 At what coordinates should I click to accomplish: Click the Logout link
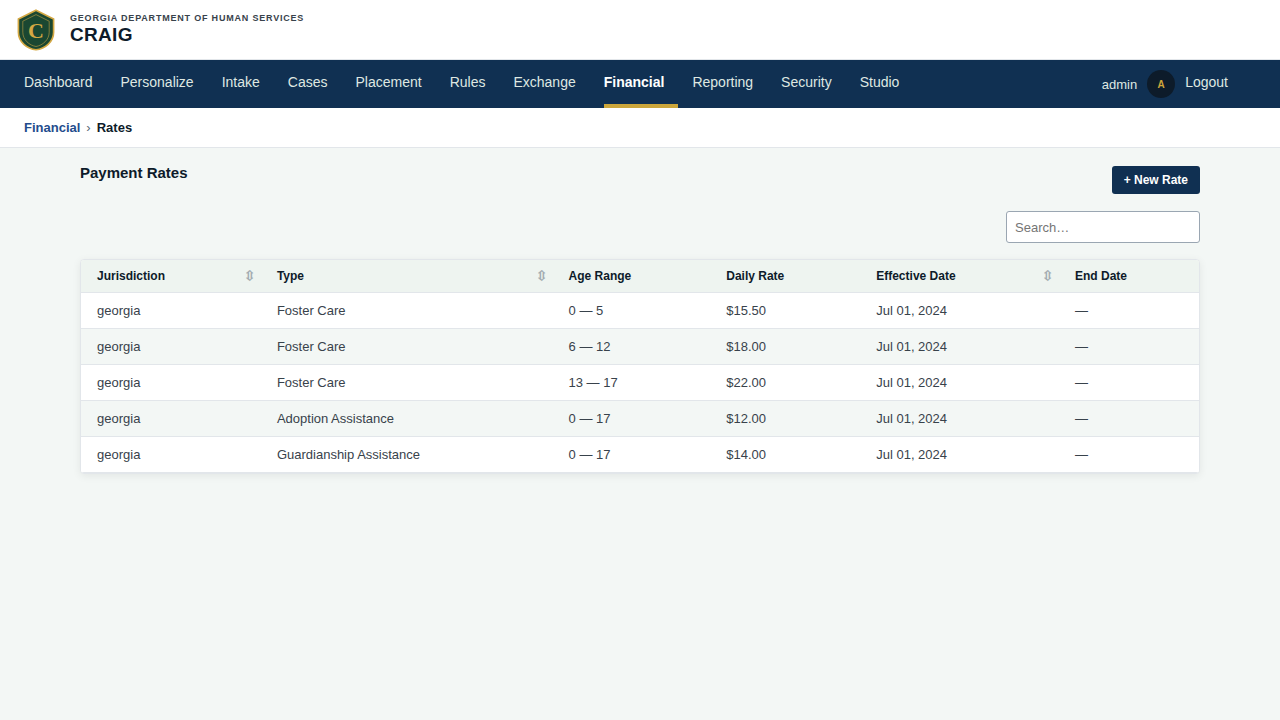point(1206,82)
